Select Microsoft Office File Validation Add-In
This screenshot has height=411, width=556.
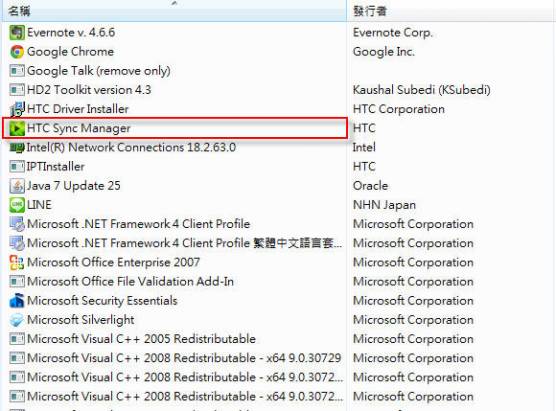coord(174,282)
